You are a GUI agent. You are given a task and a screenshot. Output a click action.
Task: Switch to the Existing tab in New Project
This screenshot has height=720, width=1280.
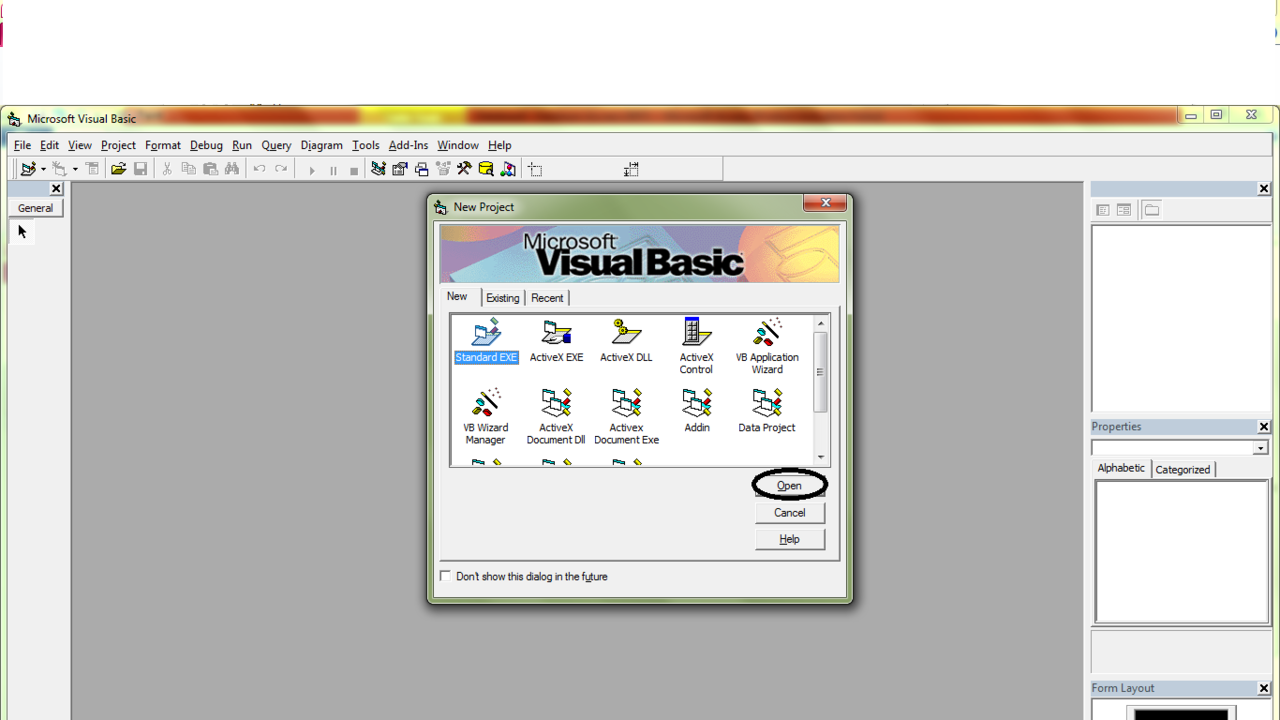coord(503,298)
